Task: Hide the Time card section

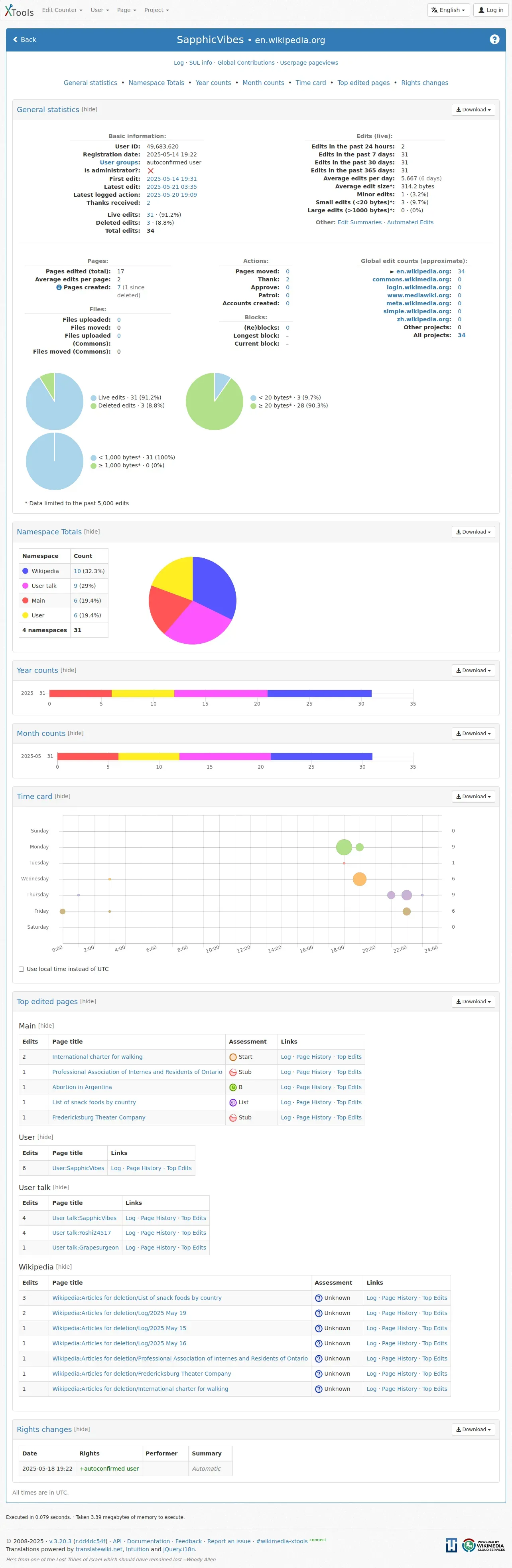Action: (63, 796)
